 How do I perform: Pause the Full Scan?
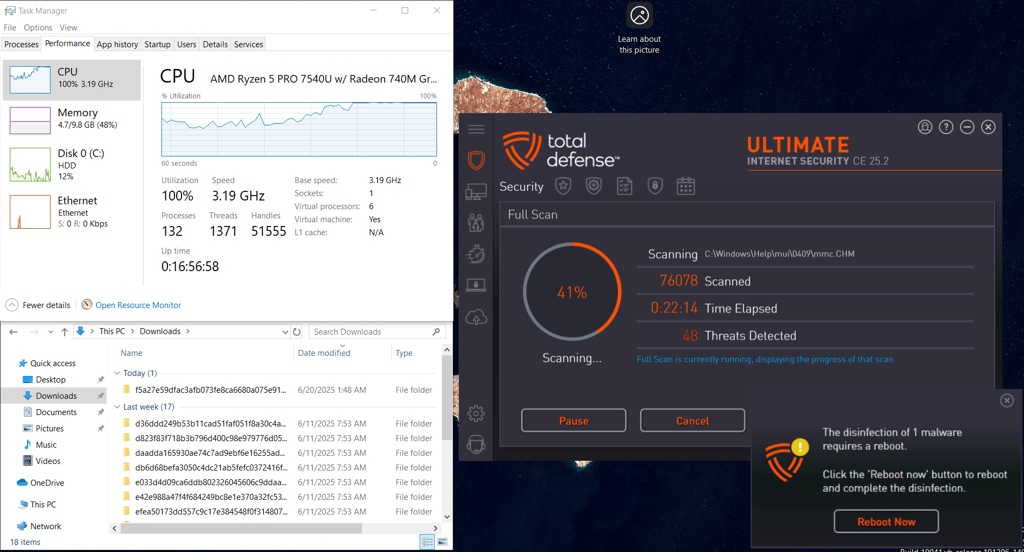coord(573,421)
